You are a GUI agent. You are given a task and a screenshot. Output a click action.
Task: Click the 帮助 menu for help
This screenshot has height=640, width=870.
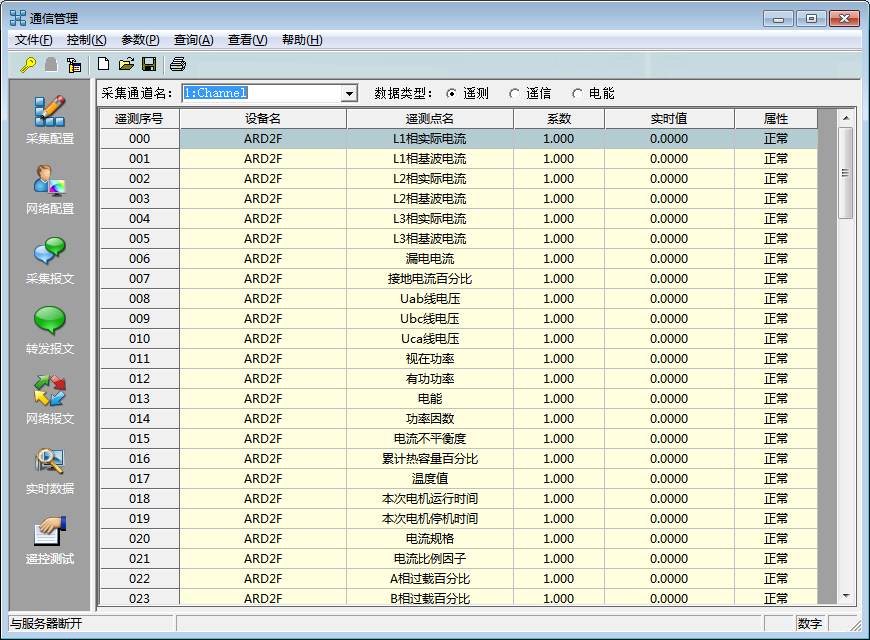(x=298, y=40)
